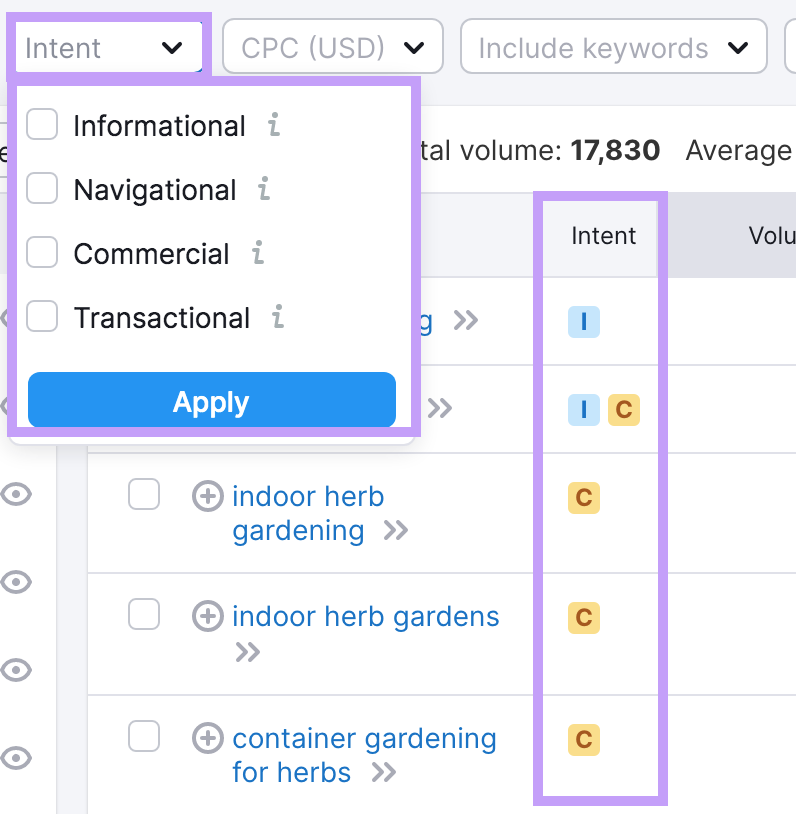The width and height of the screenshot is (796, 814).
Task: Enable the Commercial intent filter checkbox
Action: tap(41, 252)
